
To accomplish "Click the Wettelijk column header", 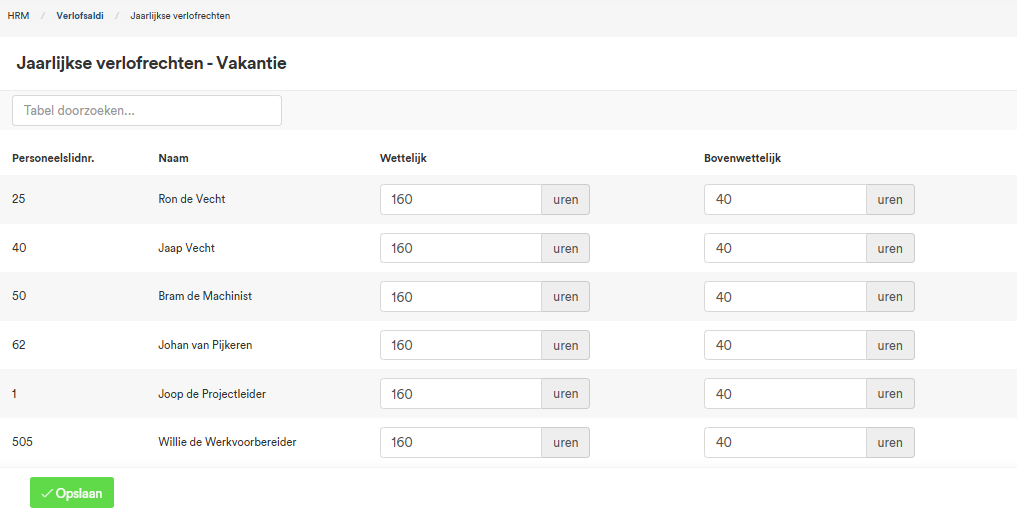I will [x=403, y=158].
